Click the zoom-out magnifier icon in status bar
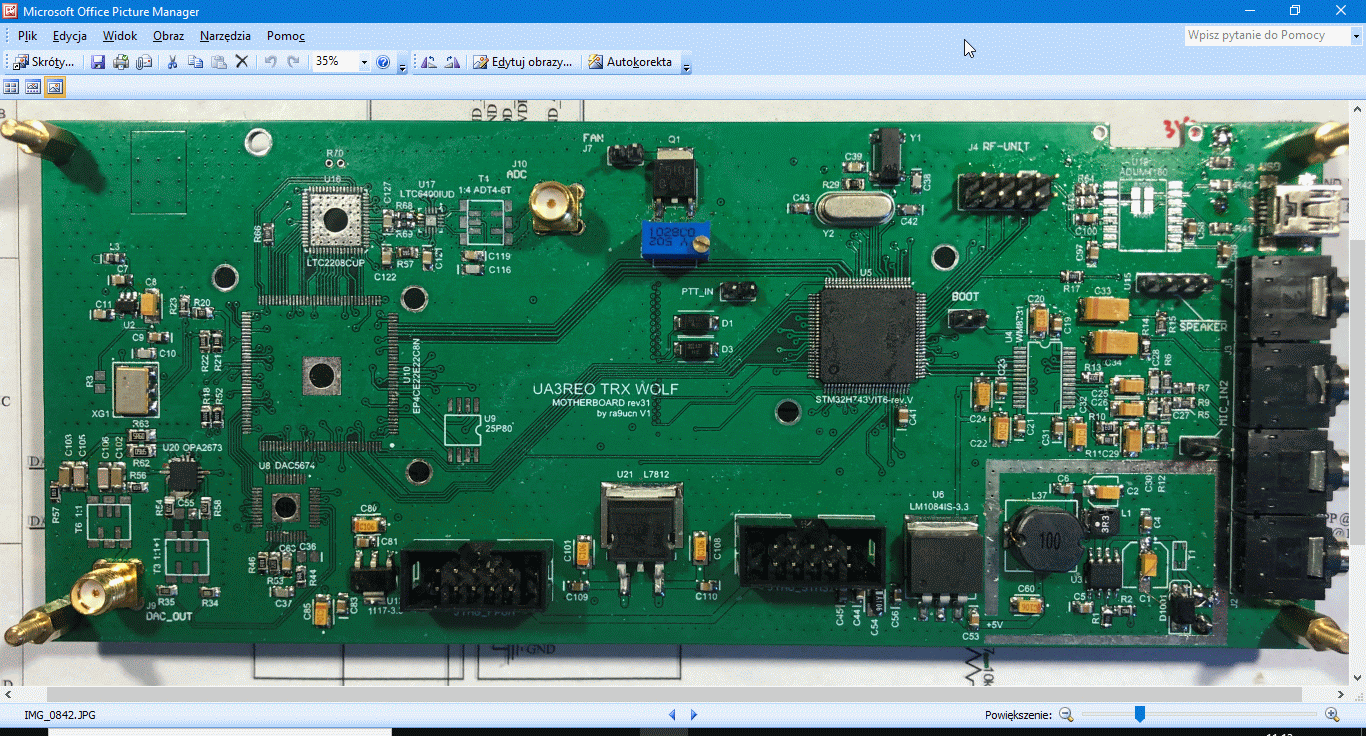 pyautogui.click(x=1066, y=714)
